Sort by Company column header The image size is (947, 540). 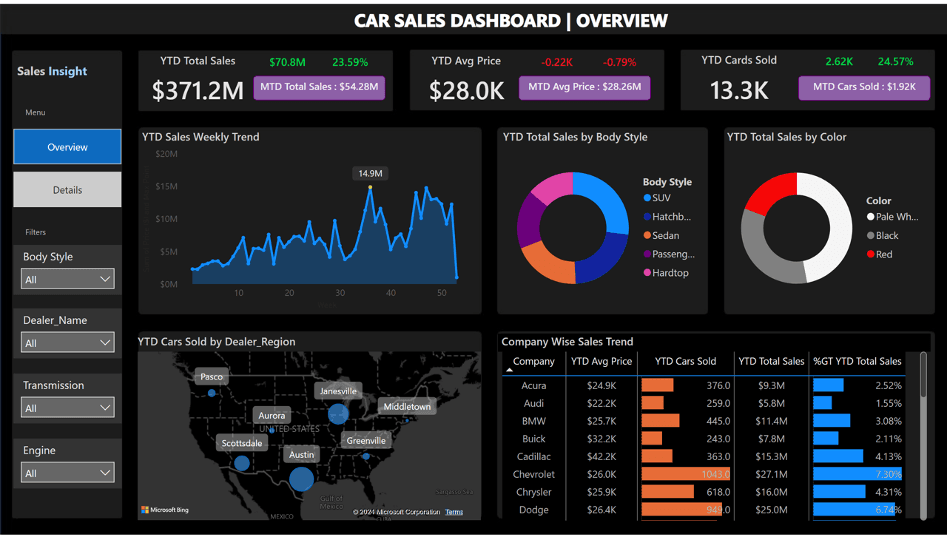click(533, 361)
